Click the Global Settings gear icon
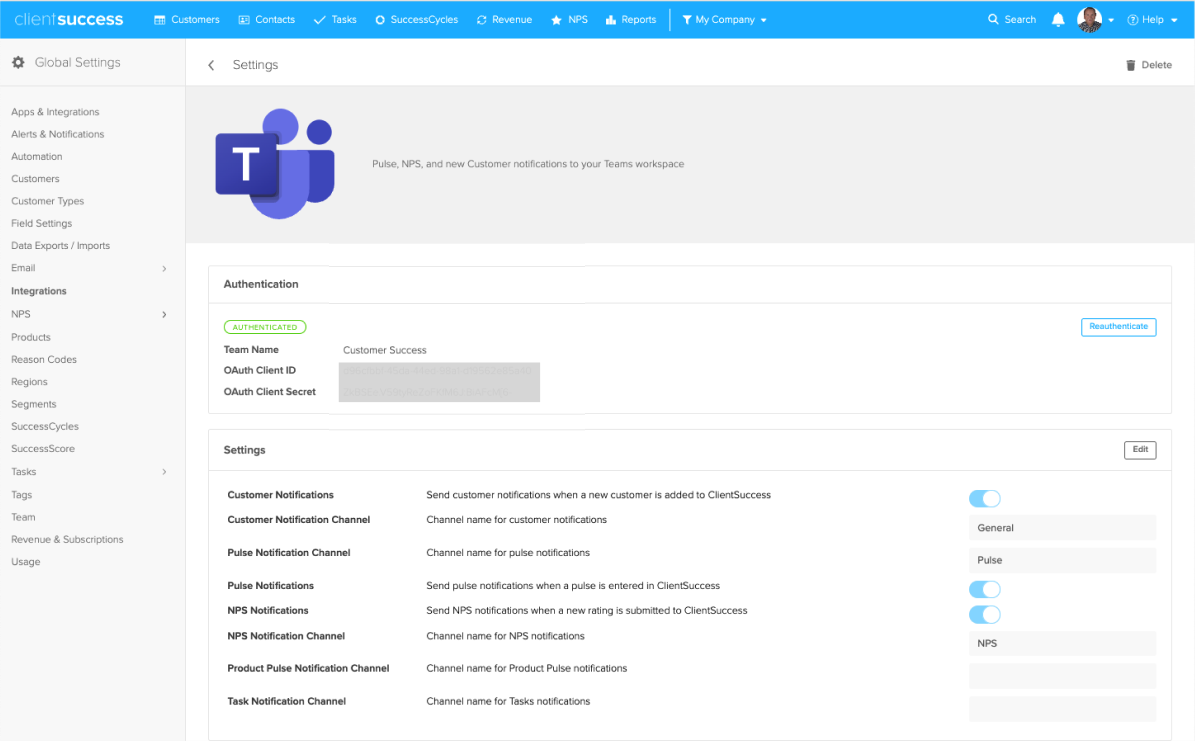The image size is (1195, 741). coord(18,63)
